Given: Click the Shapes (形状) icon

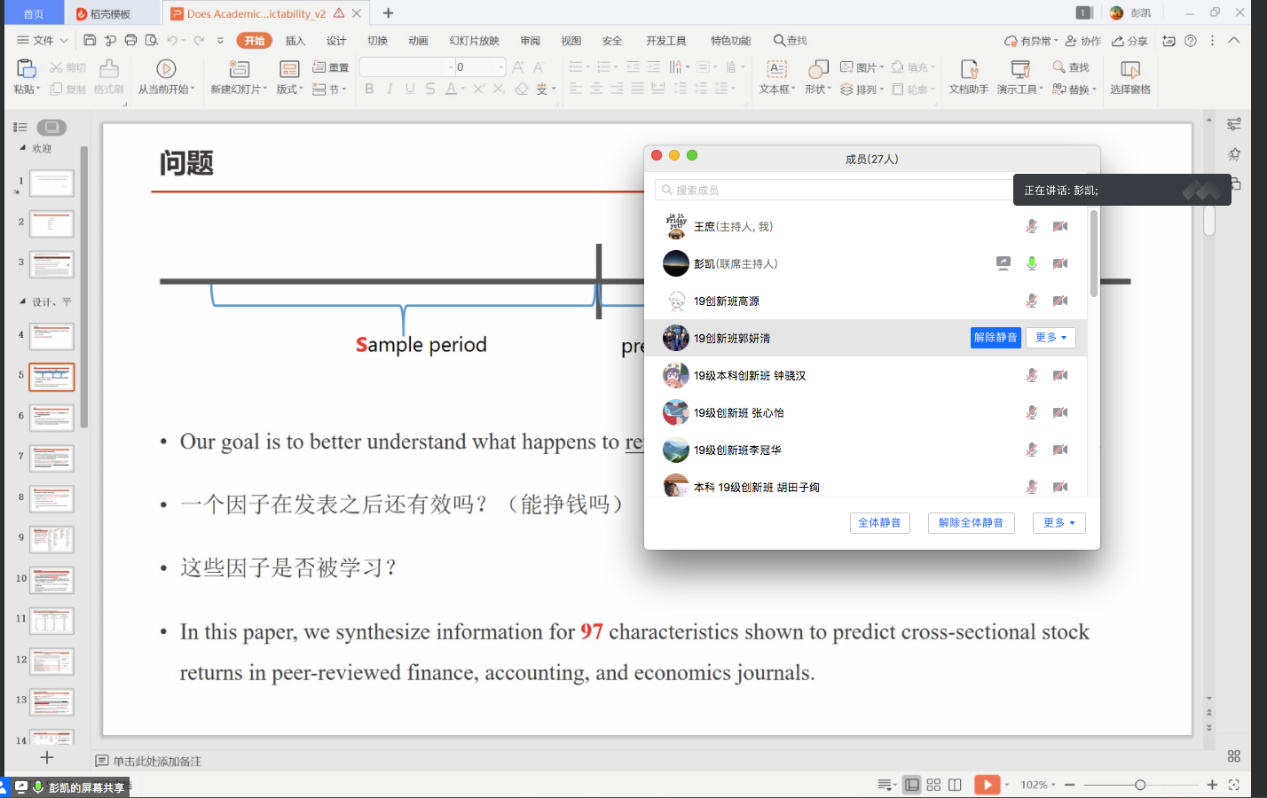Looking at the screenshot, I should click(817, 69).
